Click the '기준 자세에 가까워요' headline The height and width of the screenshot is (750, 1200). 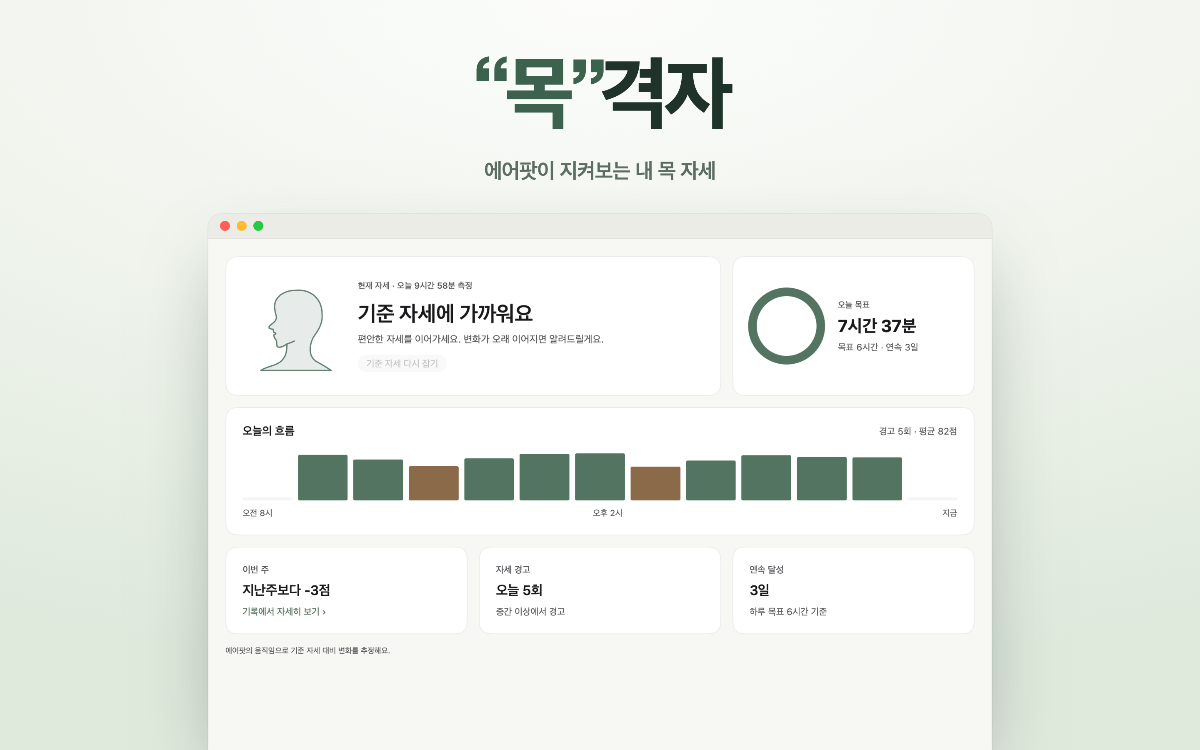(445, 313)
